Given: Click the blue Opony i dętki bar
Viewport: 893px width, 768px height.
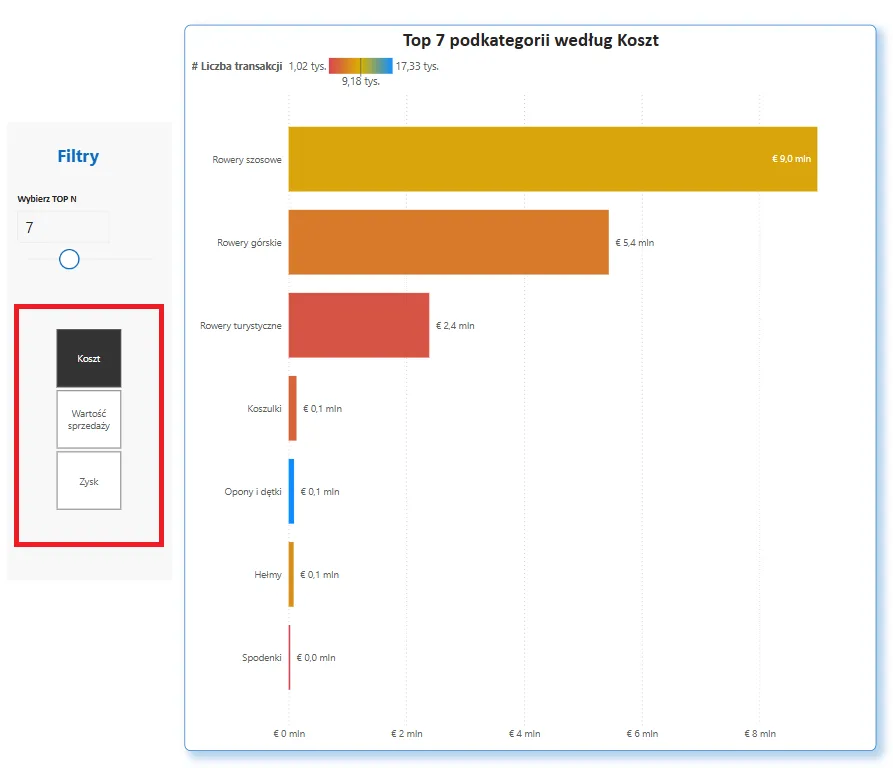Looking at the screenshot, I should tap(291, 491).
